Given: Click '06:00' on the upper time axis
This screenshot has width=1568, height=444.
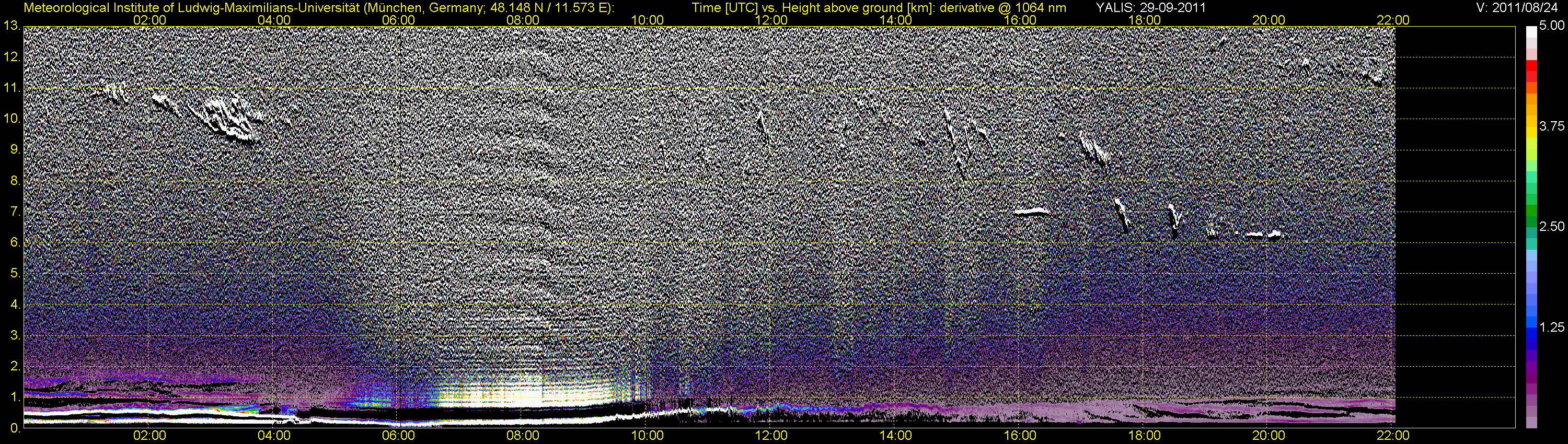Looking at the screenshot, I should (x=398, y=20).
